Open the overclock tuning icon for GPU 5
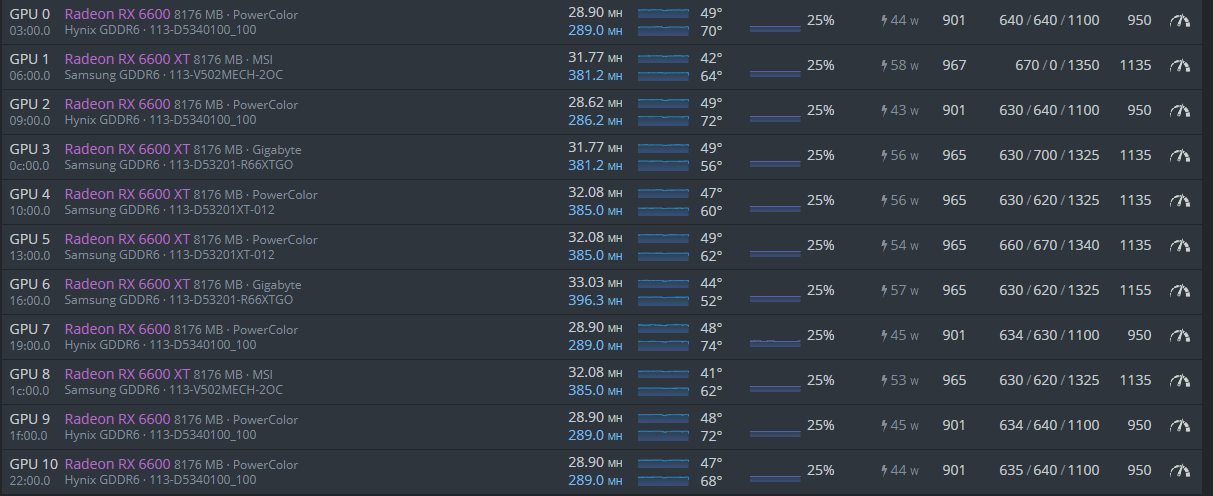The image size is (1213, 496). coord(1180,245)
